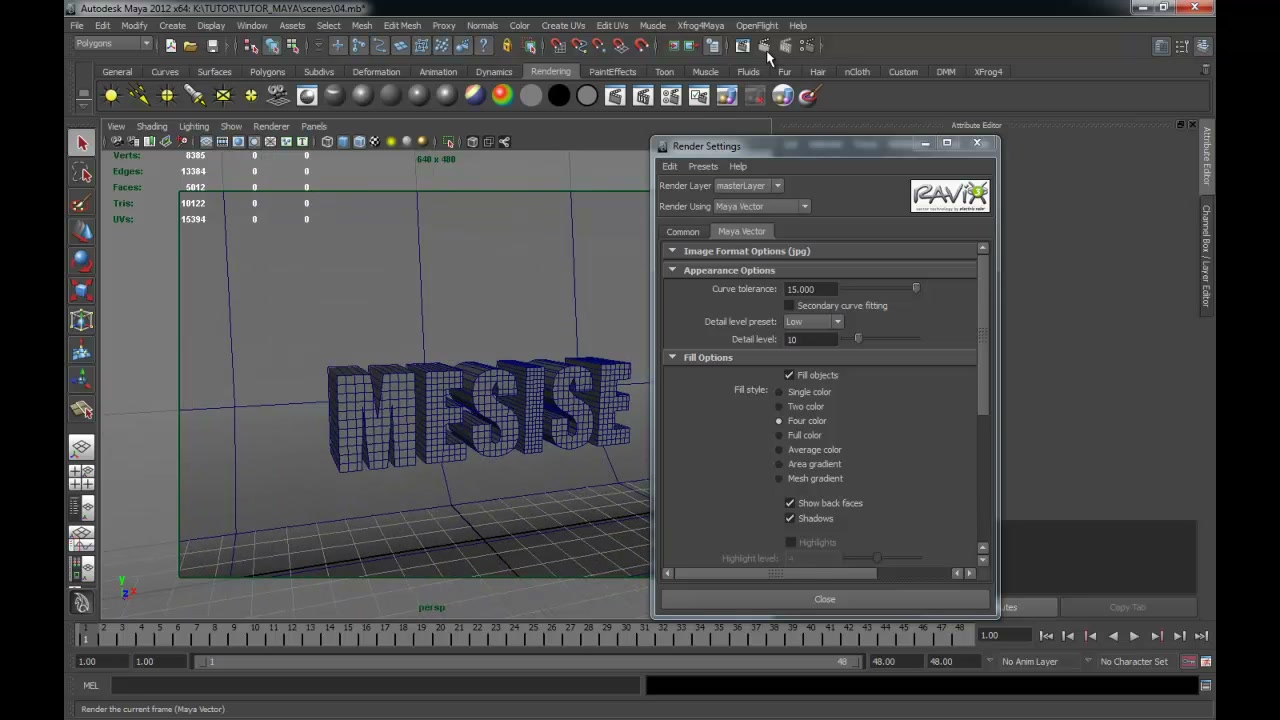
Task: Open the Edit Mesh menu
Action: (402, 26)
